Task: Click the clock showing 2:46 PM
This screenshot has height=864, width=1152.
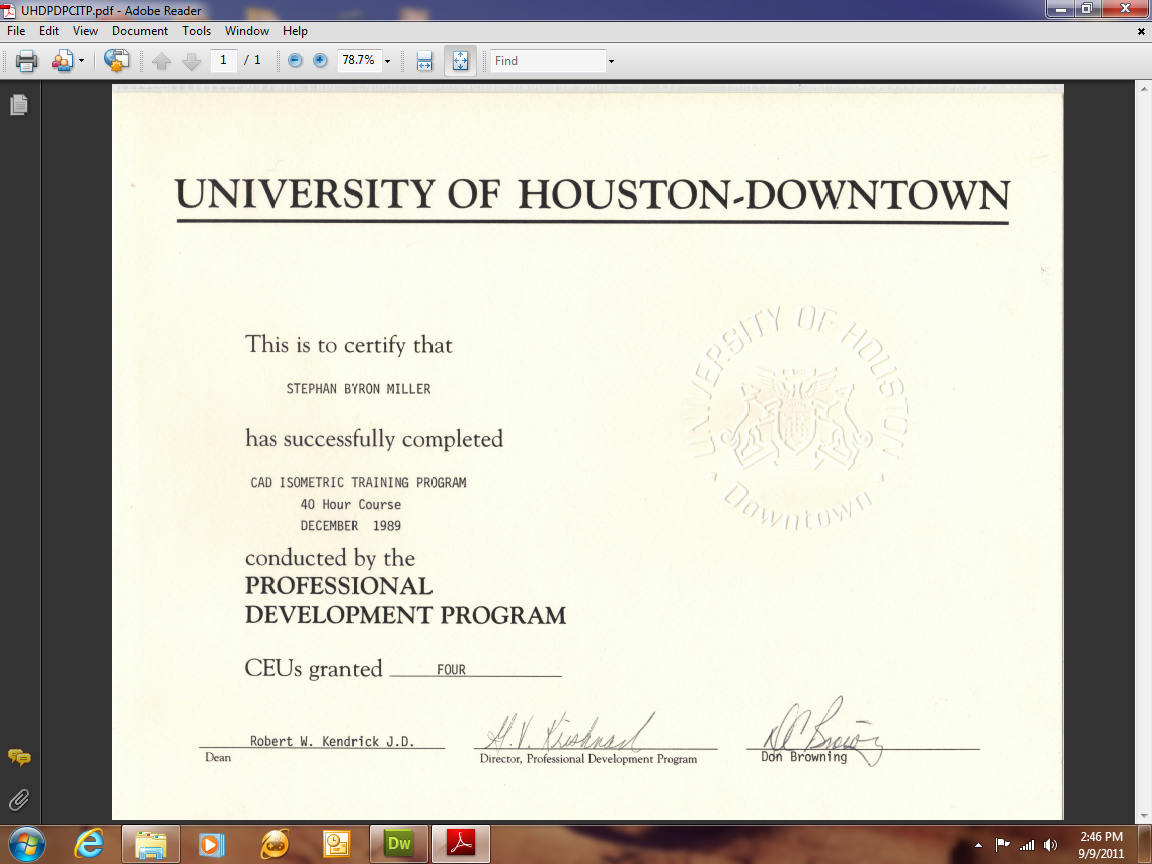Action: (x=1101, y=837)
